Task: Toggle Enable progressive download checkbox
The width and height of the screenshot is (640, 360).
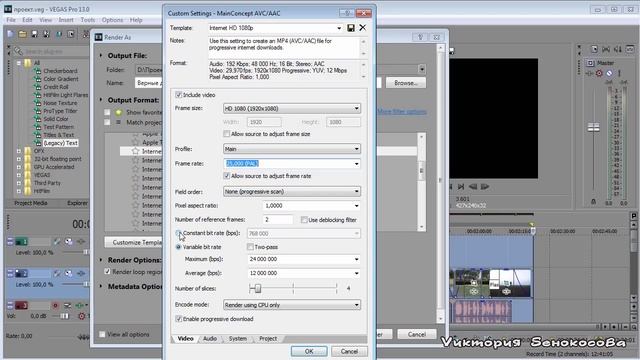Action: point(178,319)
